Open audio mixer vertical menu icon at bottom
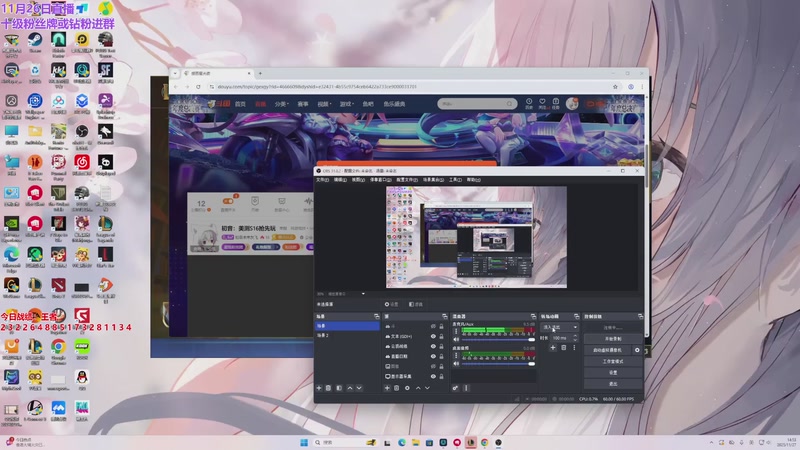The width and height of the screenshot is (800, 450). coord(466,388)
